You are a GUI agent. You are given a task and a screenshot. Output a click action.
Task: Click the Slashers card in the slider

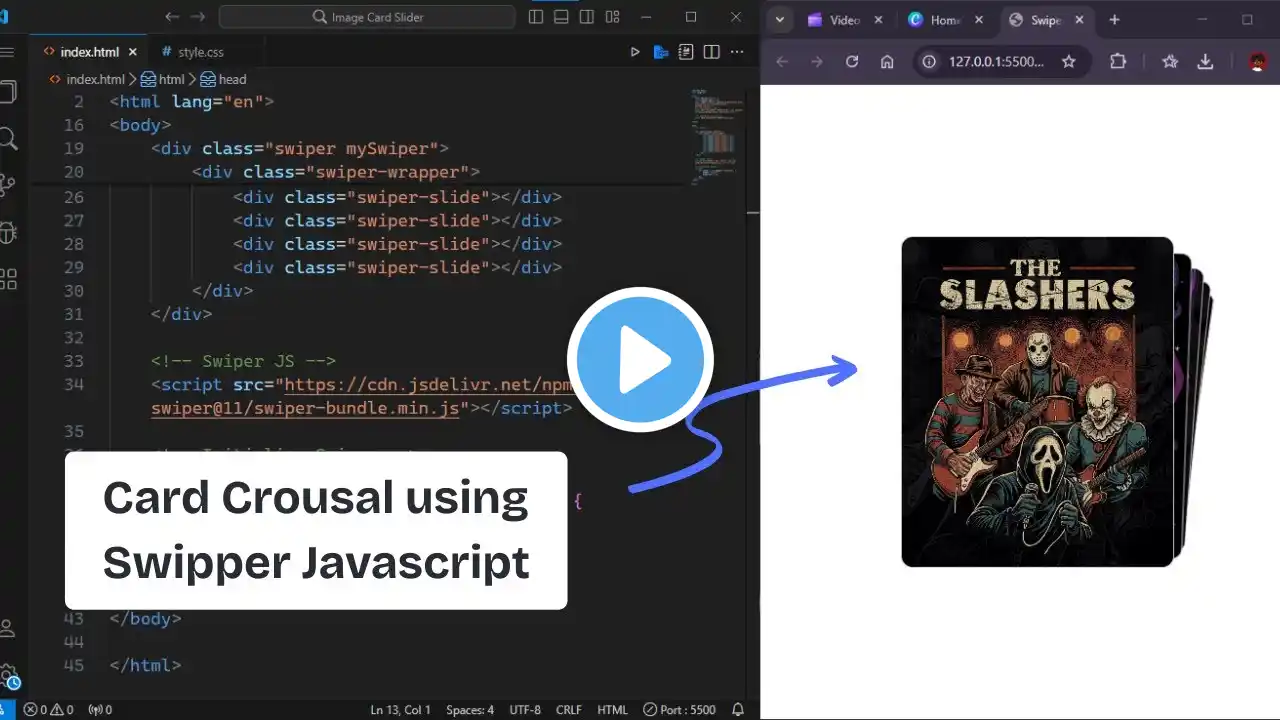click(1037, 402)
